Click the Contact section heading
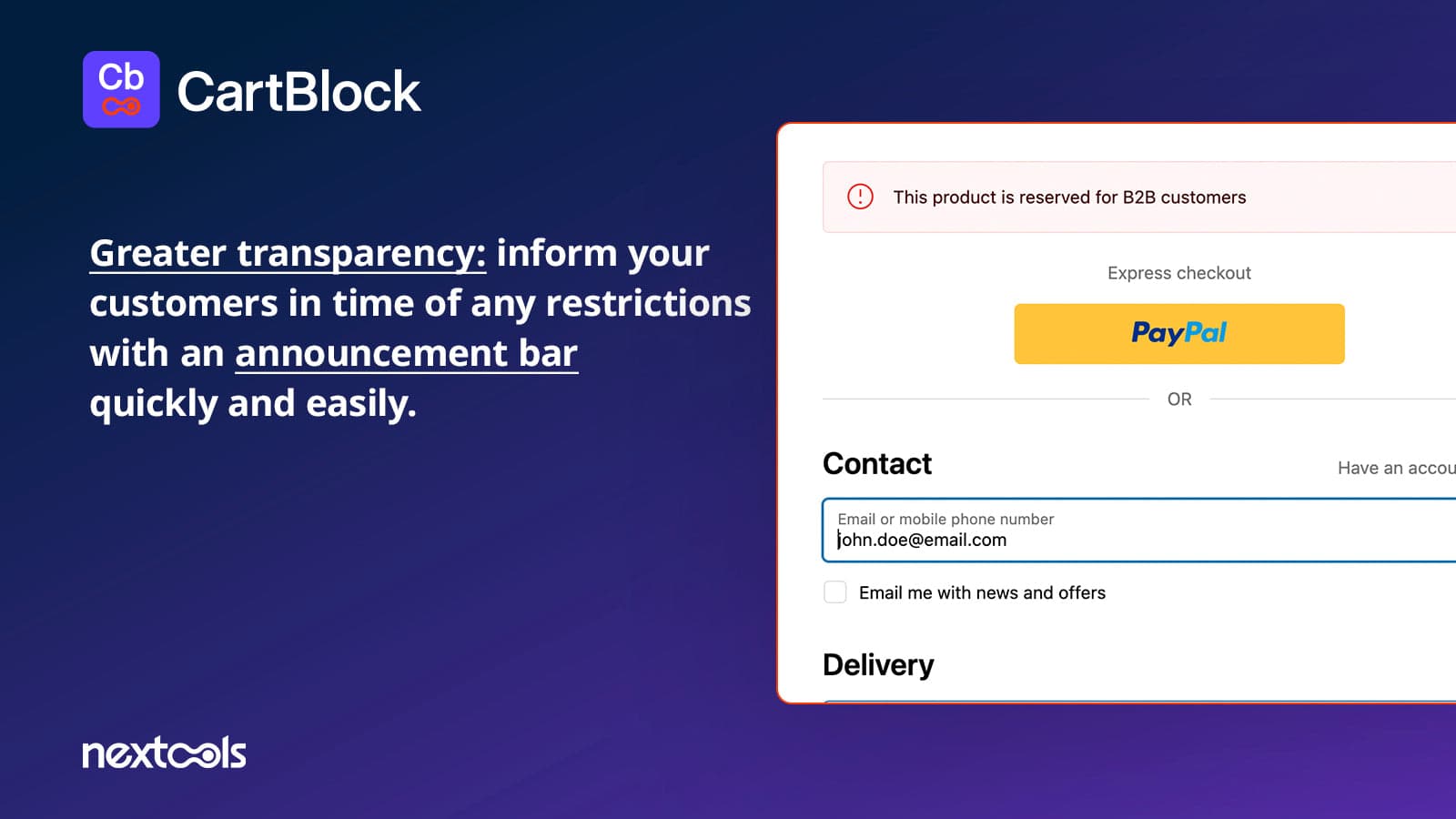Viewport: 1456px width, 819px height. (x=876, y=464)
